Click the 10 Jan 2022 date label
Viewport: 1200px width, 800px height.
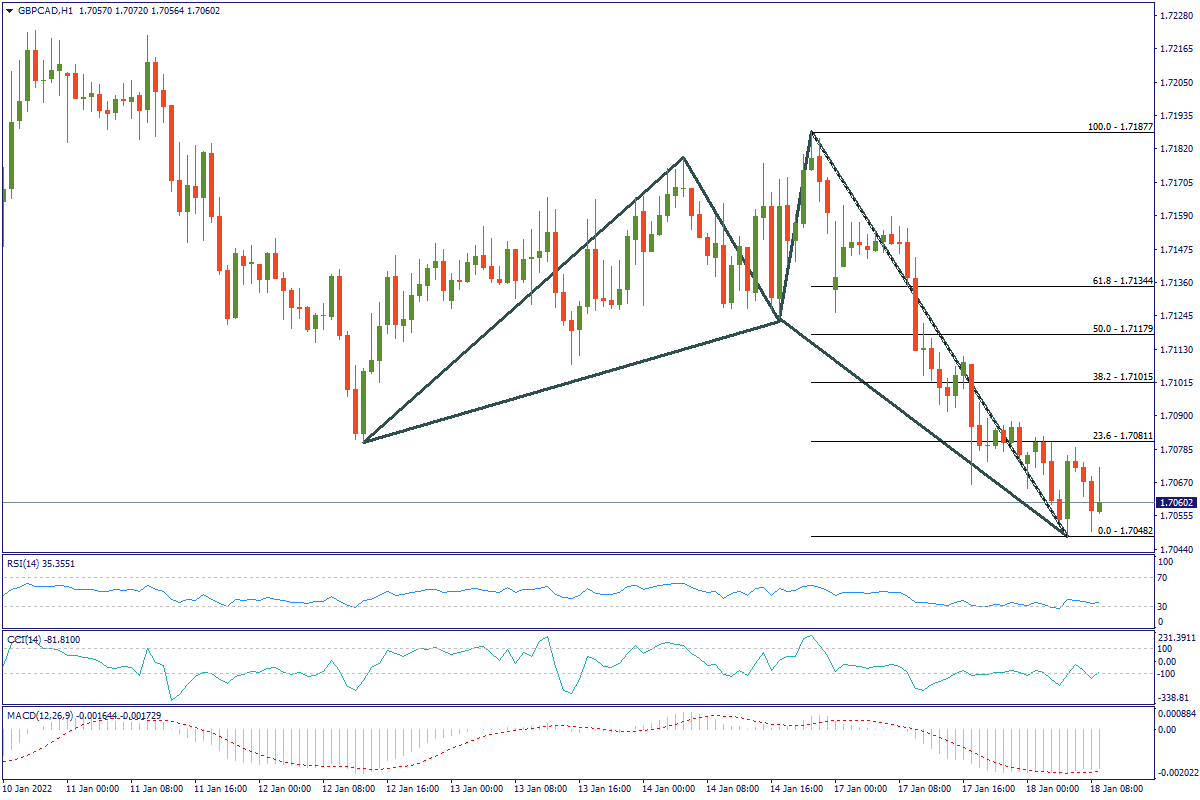click(30, 789)
